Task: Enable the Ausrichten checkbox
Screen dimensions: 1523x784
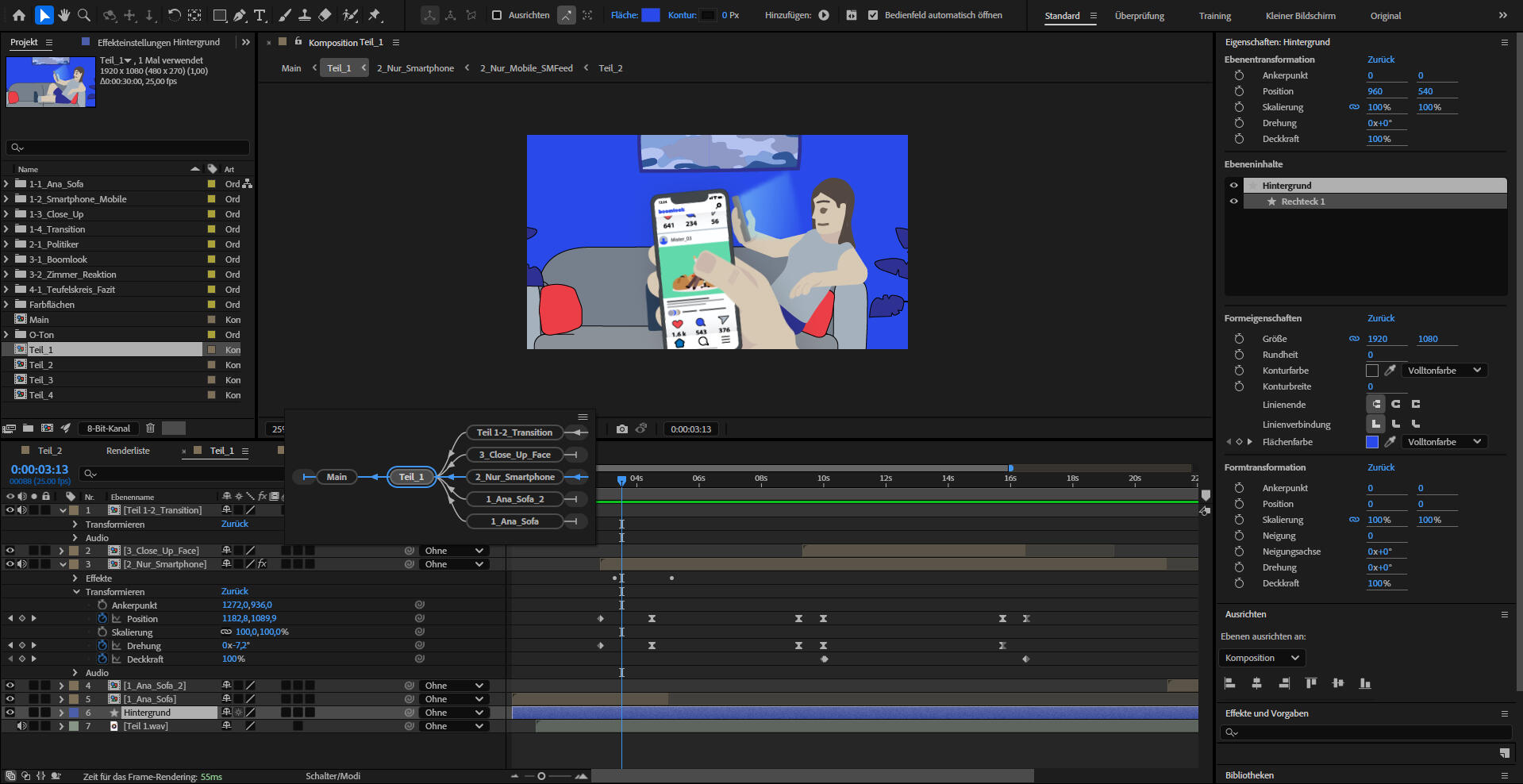Action: coord(497,15)
